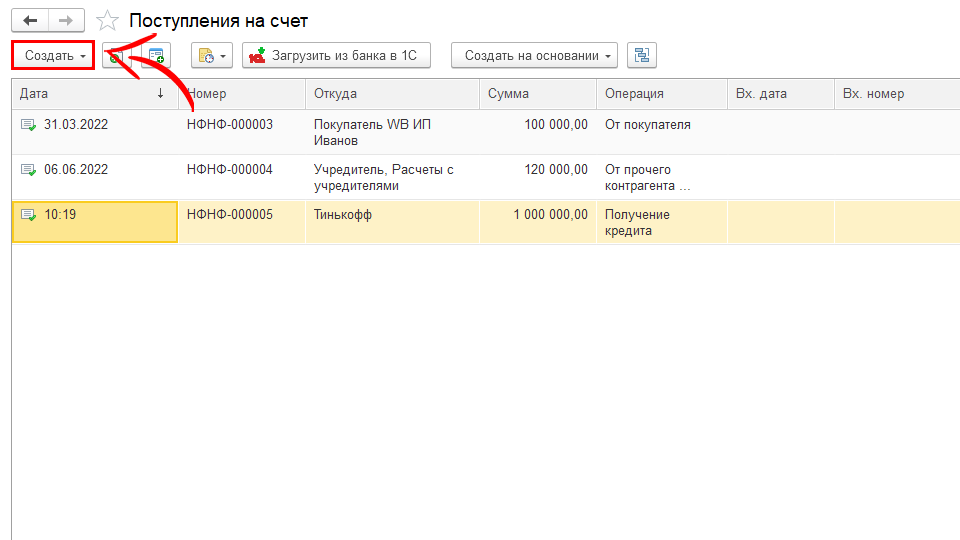960x540 pixels.
Task: Click document icon in 06.06.2022 row
Action: [x=28, y=170]
